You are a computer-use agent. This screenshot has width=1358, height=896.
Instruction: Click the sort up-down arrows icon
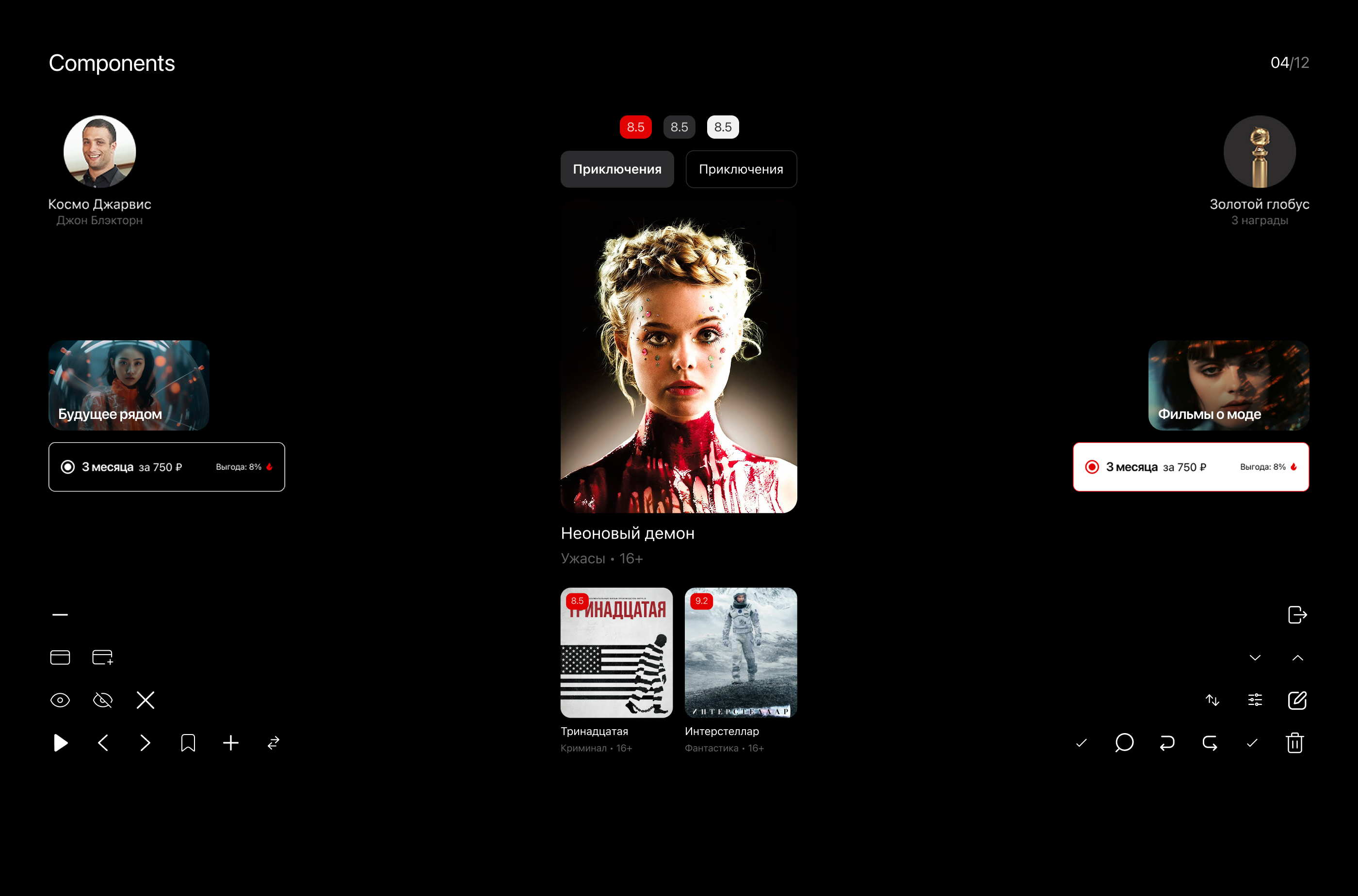pyautogui.click(x=1212, y=700)
